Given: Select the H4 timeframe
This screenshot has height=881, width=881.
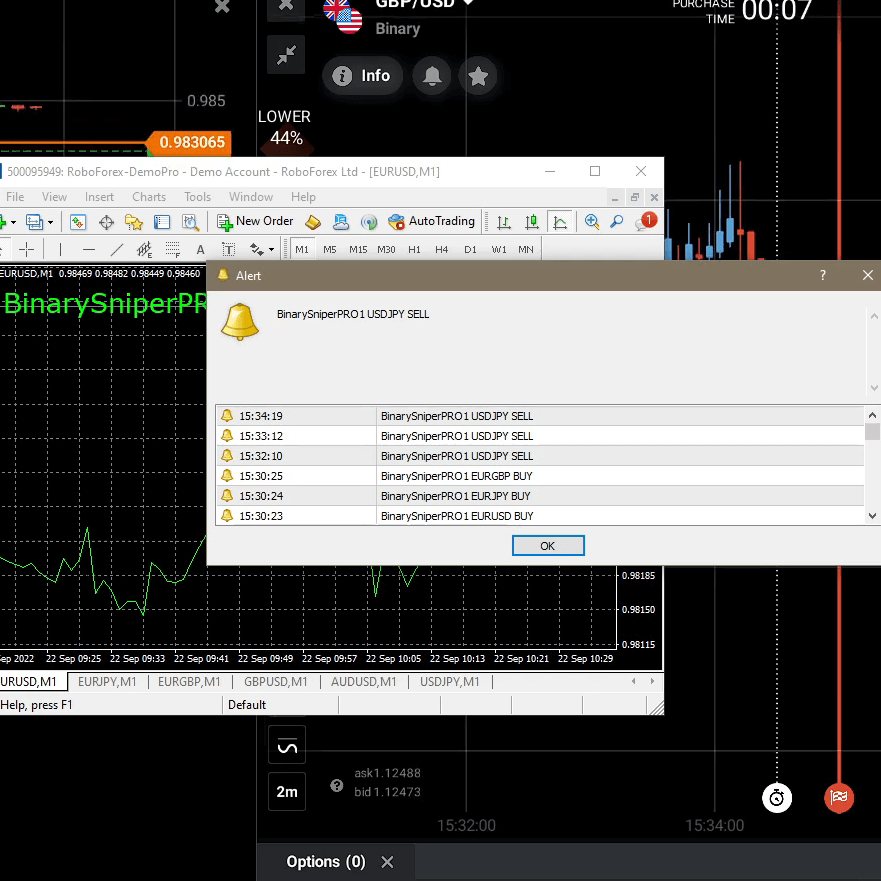Looking at the screenshot, I should (442, 249).
